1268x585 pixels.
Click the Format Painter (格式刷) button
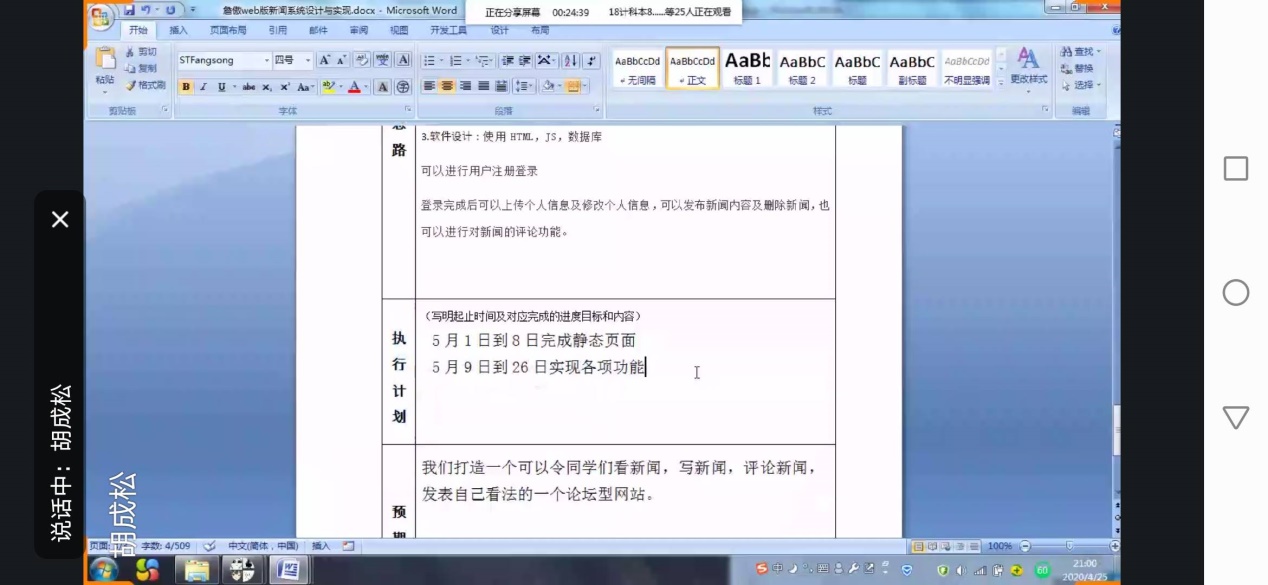pyautogui.click(x=146, y=86)
